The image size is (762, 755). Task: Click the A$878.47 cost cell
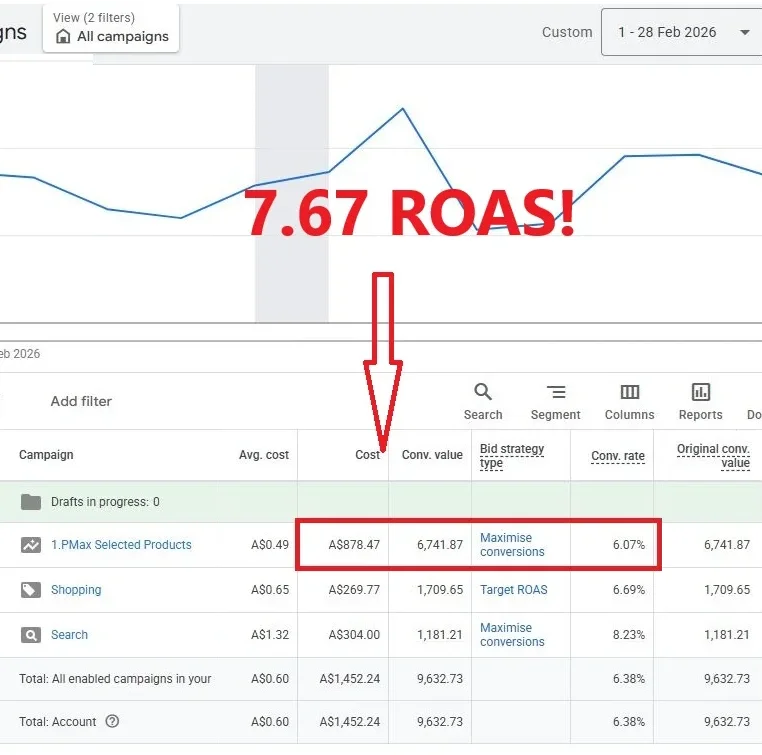click(x=354, y=545)
